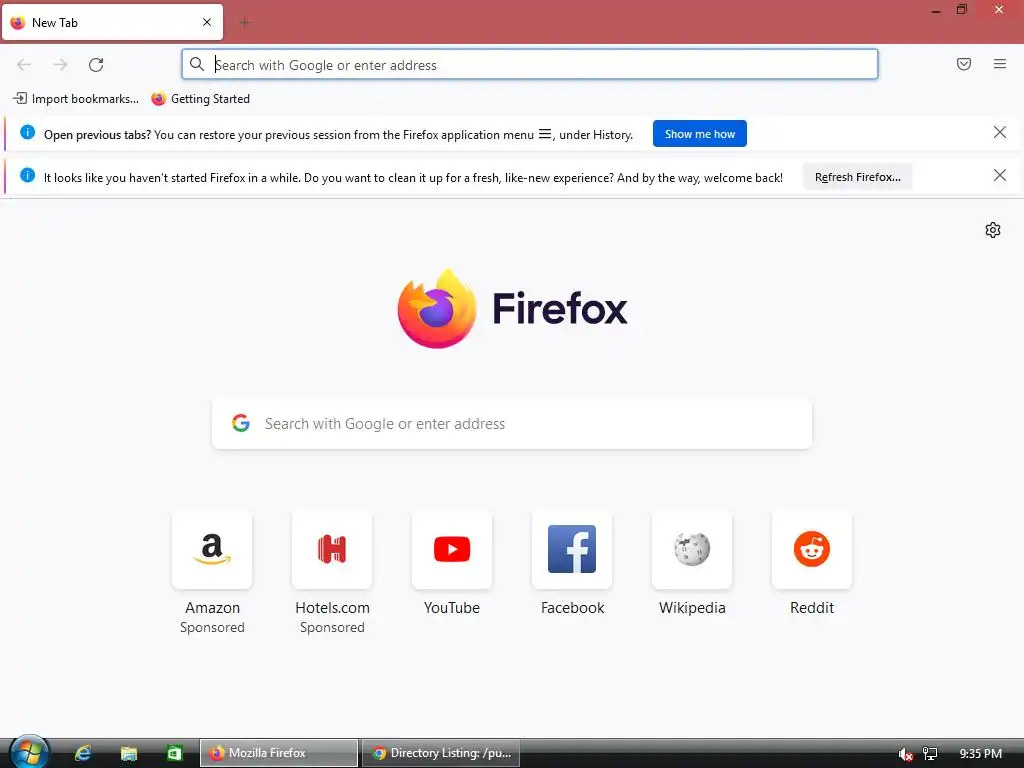Select the New Tab tab
This screenshot has width=1024, height=768.
point(112,22)
